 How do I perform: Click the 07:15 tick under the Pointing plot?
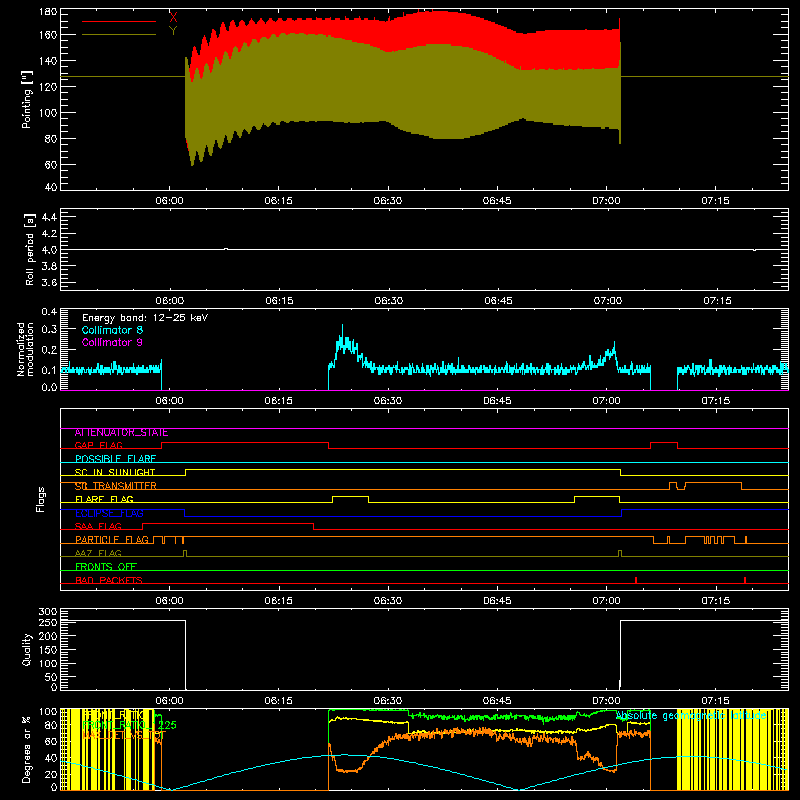click(715, 201)
